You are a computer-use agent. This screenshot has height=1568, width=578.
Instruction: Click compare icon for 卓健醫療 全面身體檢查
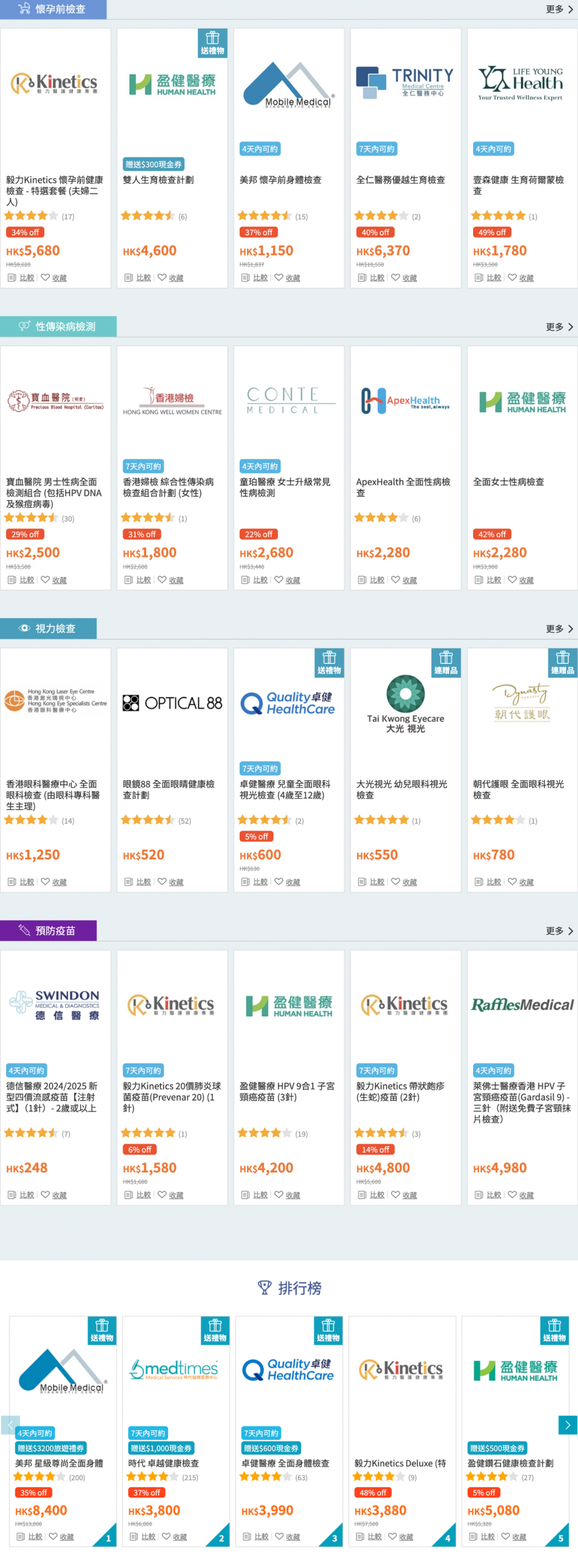click(x=247, y=1536)
